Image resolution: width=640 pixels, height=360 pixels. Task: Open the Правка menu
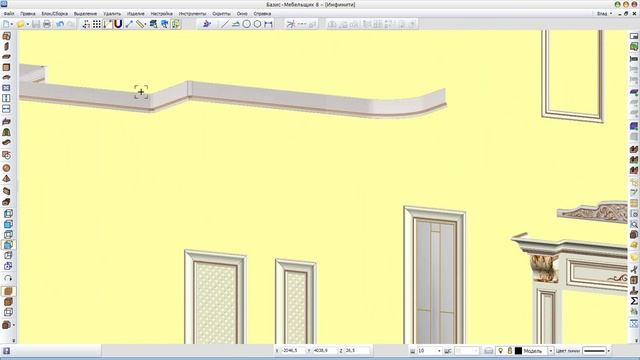click(28, 13)
